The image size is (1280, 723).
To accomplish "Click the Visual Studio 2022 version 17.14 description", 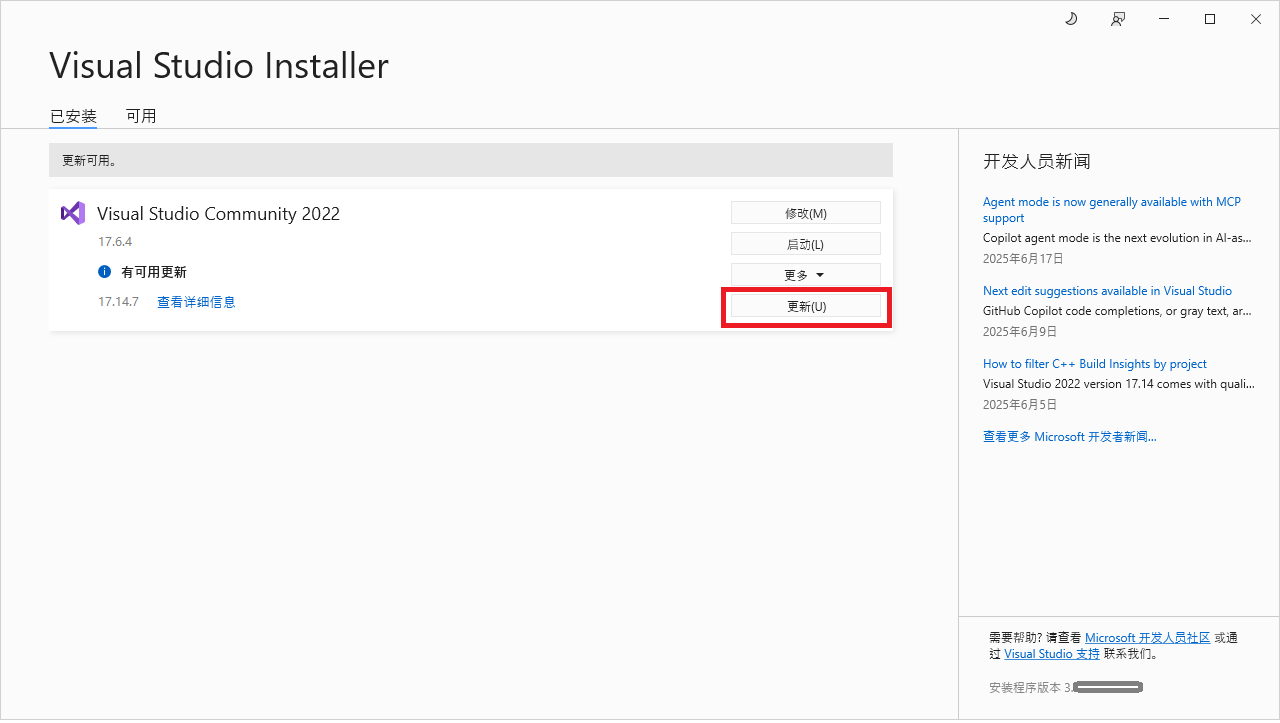I will coord(1117,384).
